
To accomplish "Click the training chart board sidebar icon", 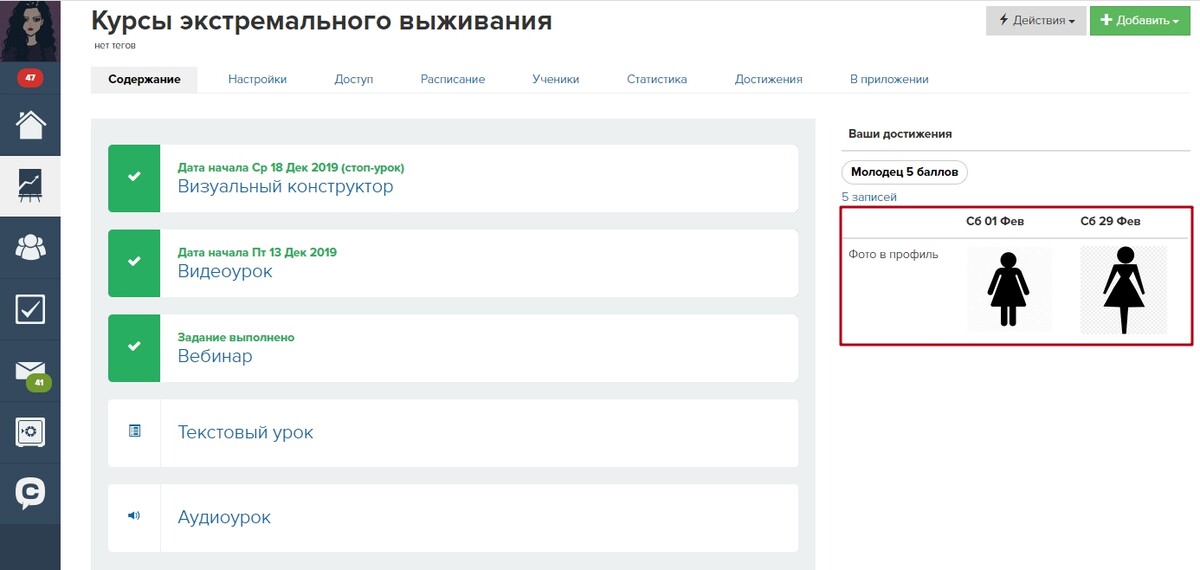I will (x=30, y=185).
